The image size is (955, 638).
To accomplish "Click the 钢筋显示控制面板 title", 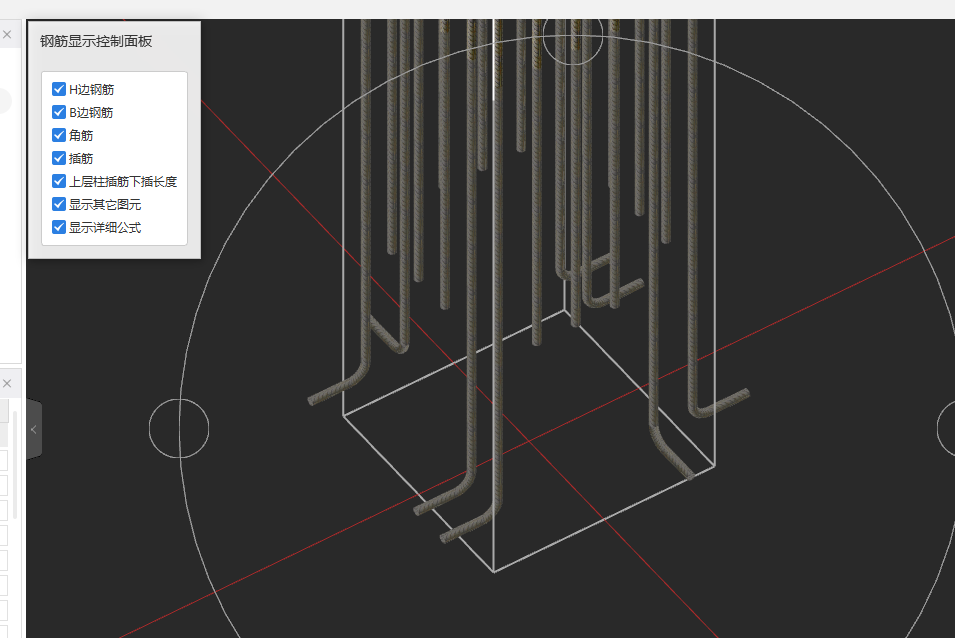I will pyautogui.click(x=96, y=41).
